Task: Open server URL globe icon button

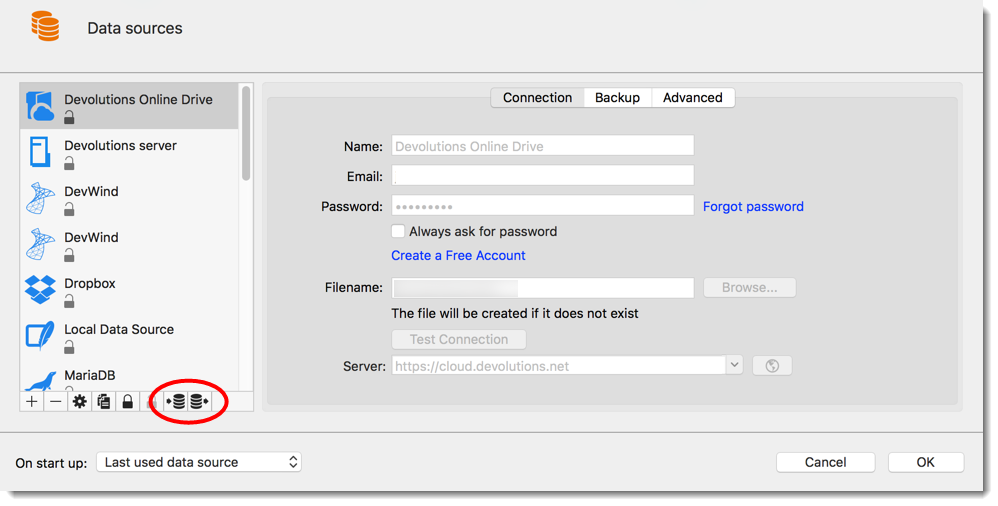Action: 772,366
